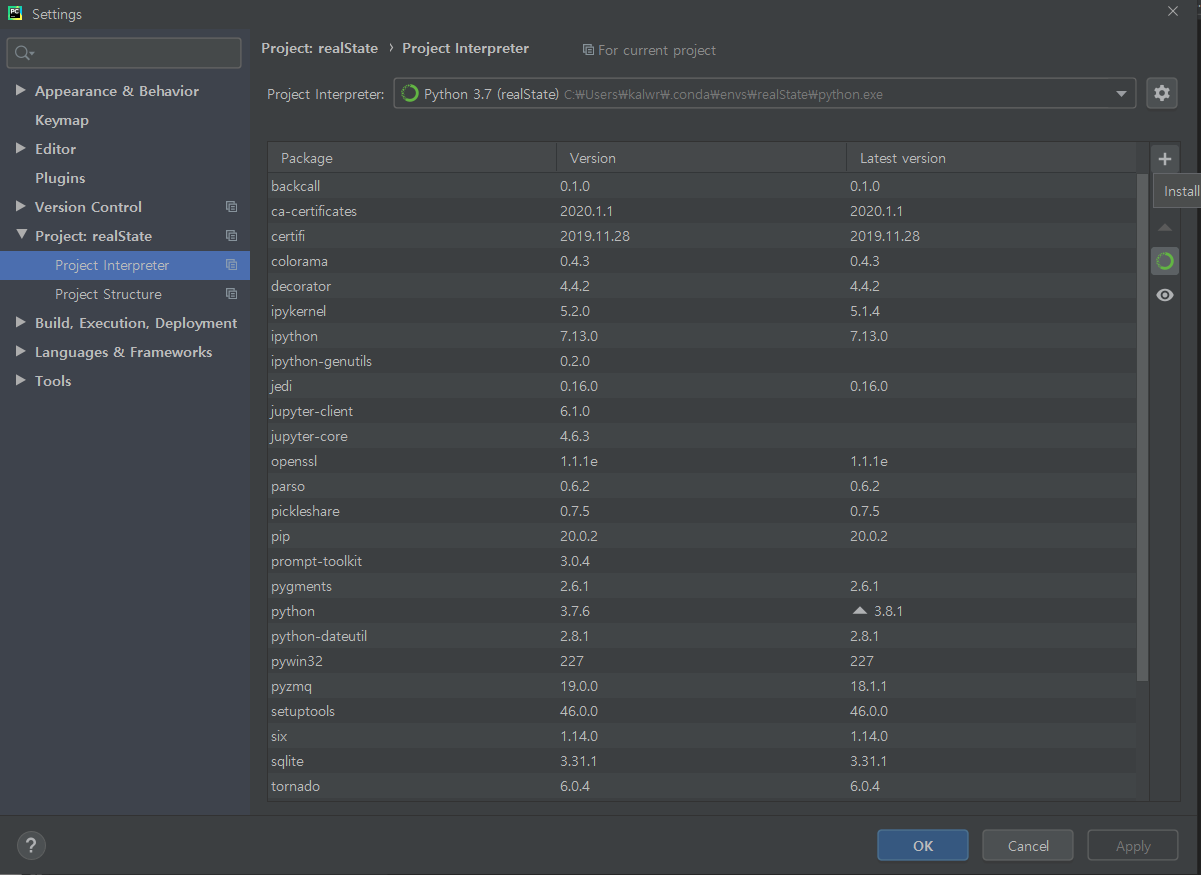
Task: Open the interpreter gear settings icon
Action: click(1161, 93)
